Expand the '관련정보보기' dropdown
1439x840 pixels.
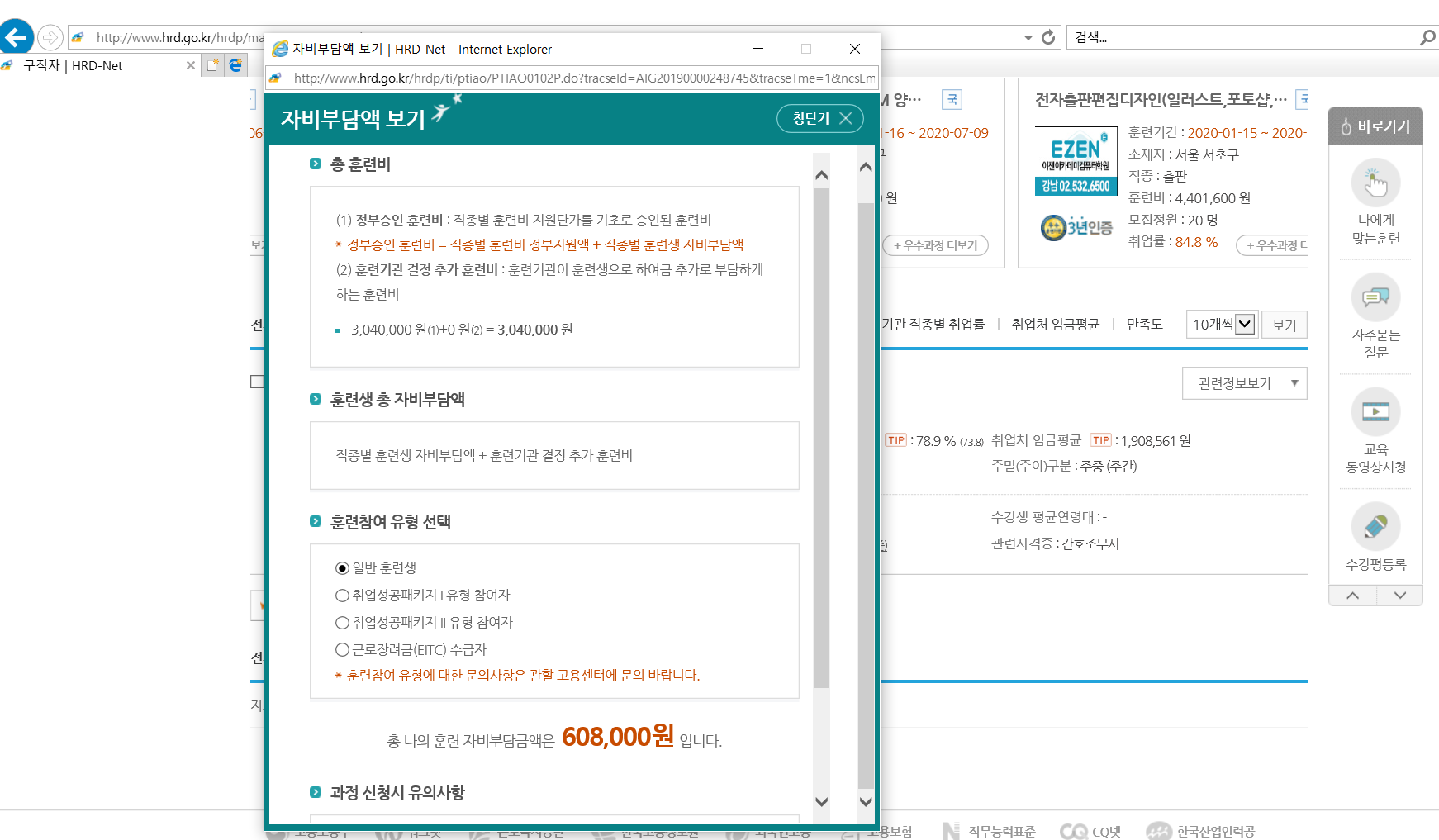click(1244, 383)
